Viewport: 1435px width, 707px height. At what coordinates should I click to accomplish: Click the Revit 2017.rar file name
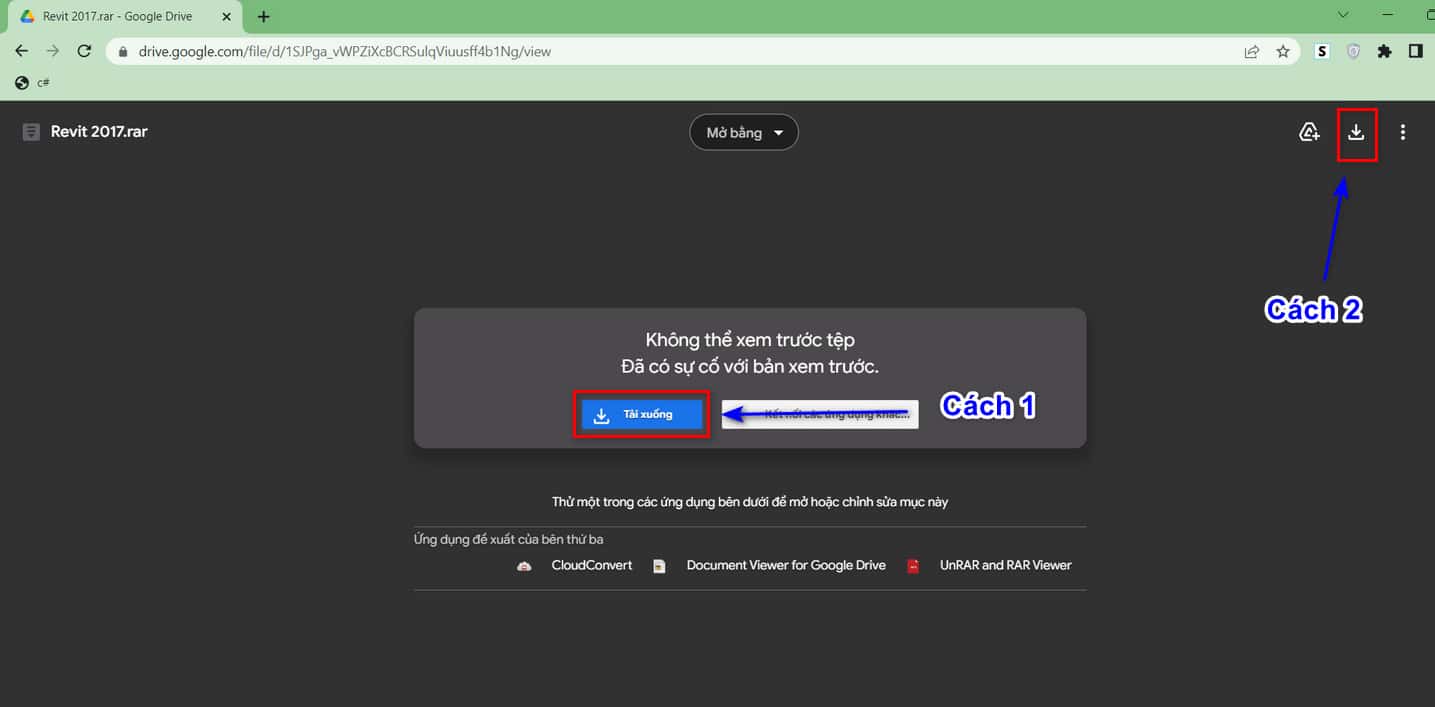click(99, 132)
